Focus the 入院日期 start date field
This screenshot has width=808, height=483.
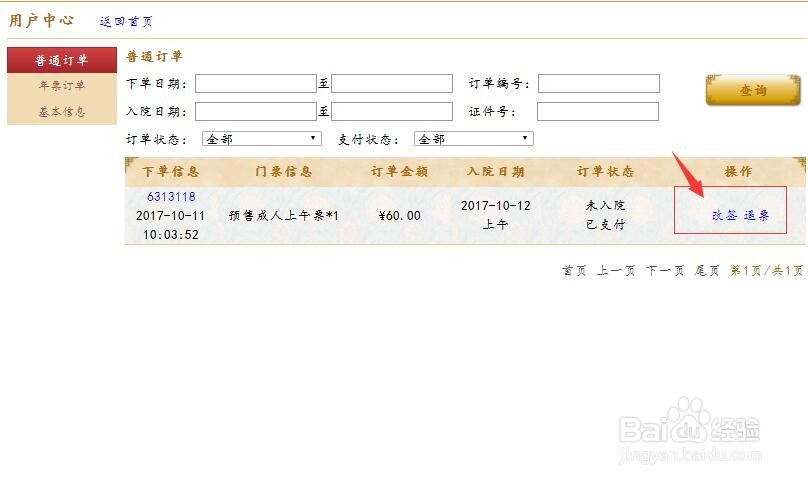point(256,111)
